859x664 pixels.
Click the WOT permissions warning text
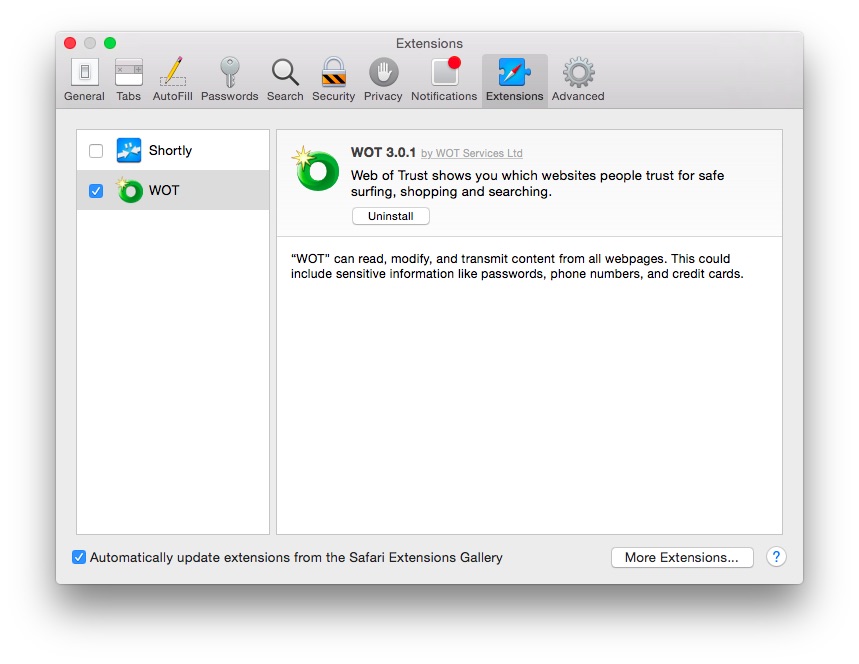pyautogui.click(x=517, y=266)
